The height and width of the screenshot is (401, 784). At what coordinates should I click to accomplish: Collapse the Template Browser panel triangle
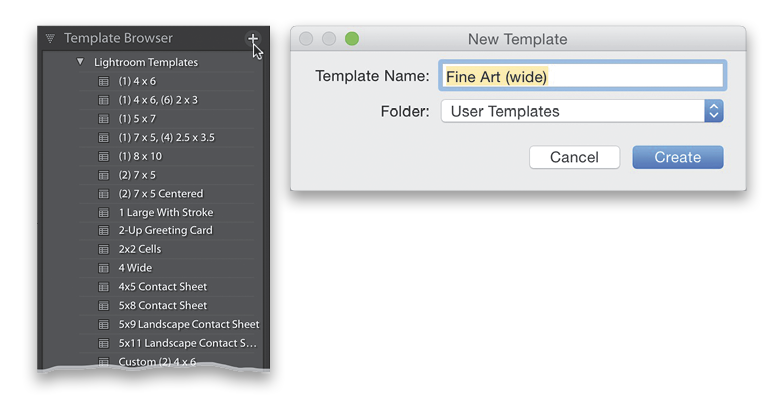pyautogui.click(x=50, y=38)
